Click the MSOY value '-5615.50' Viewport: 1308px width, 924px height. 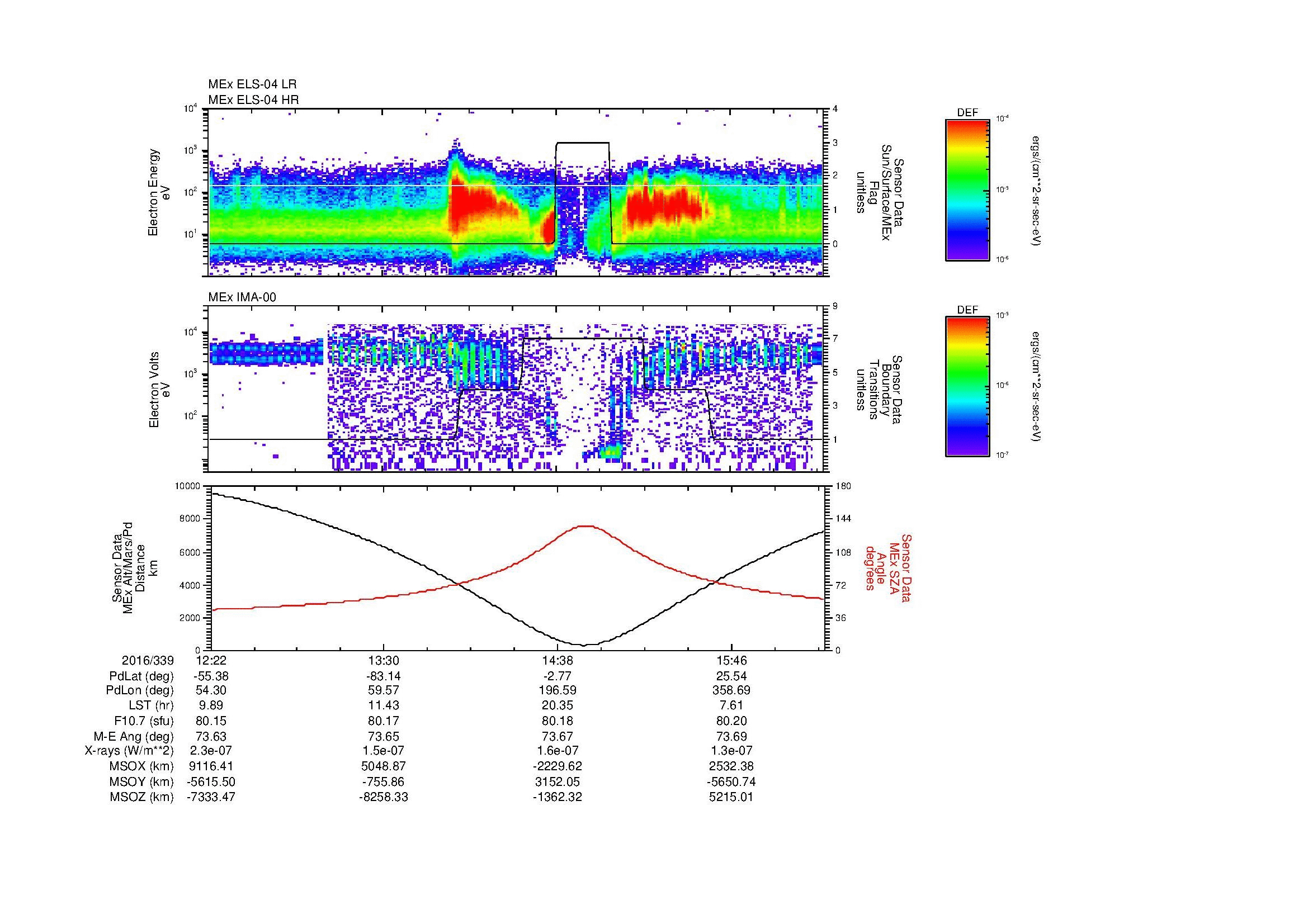click(211, 781)
